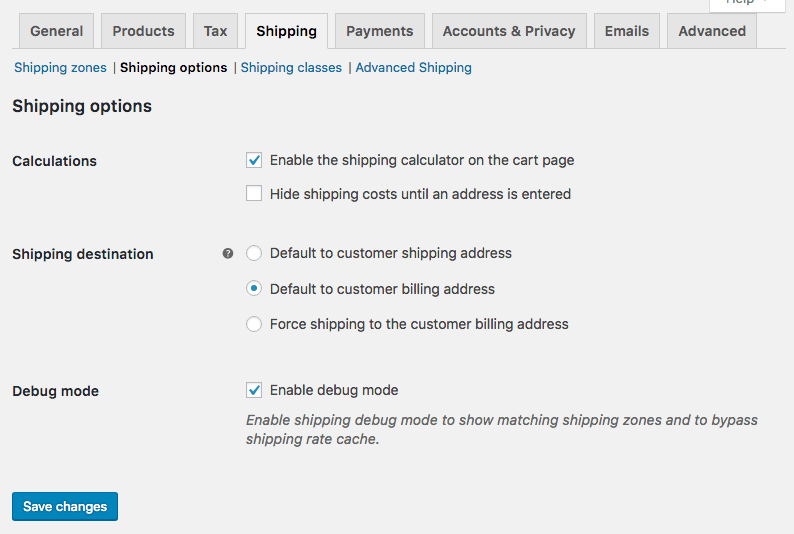Check Hide shipping costs until address entered
Screen dimensions: 794x534
[254, 193]
